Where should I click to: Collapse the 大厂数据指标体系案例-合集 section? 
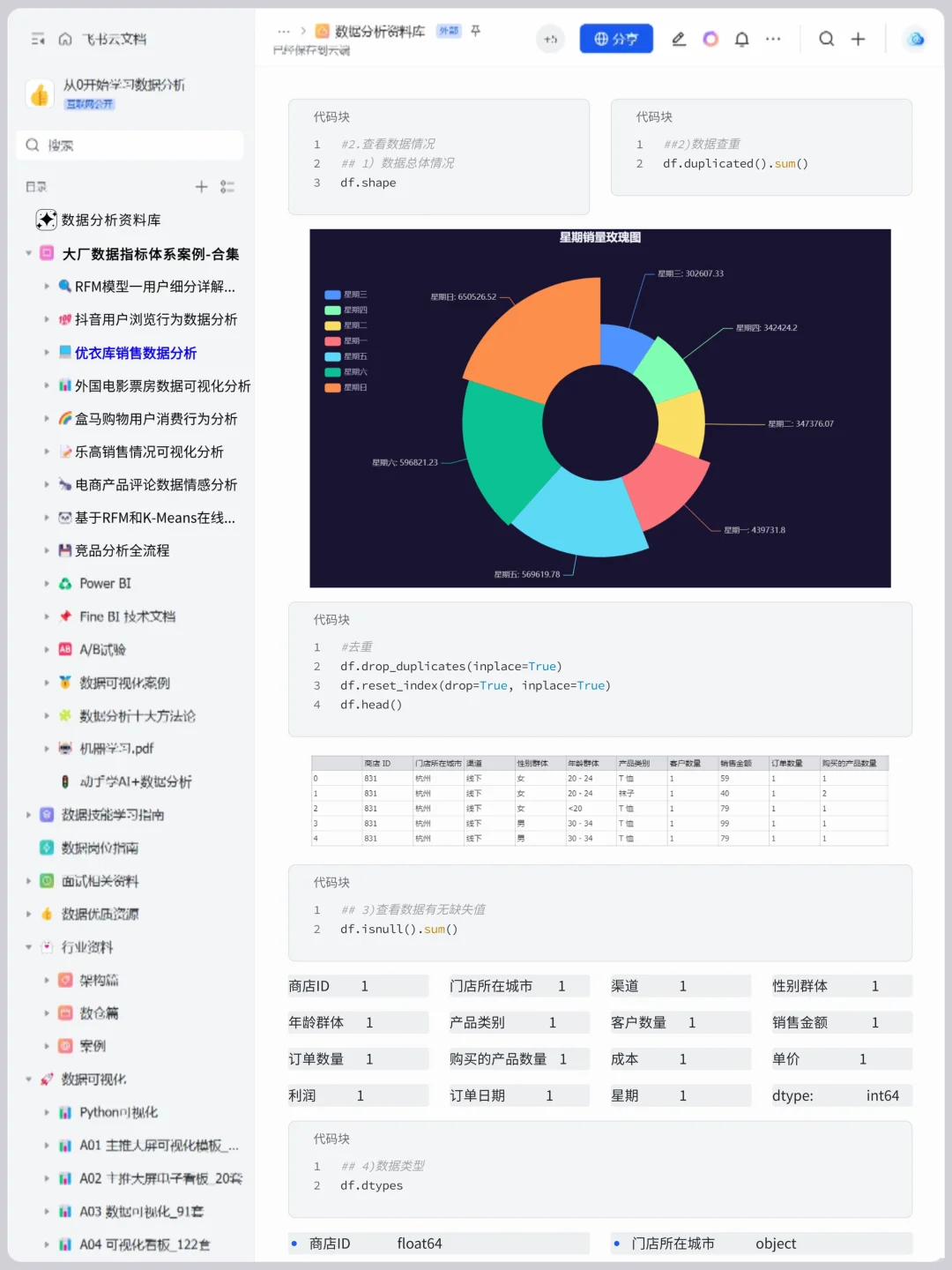click(x=28, y=253)
